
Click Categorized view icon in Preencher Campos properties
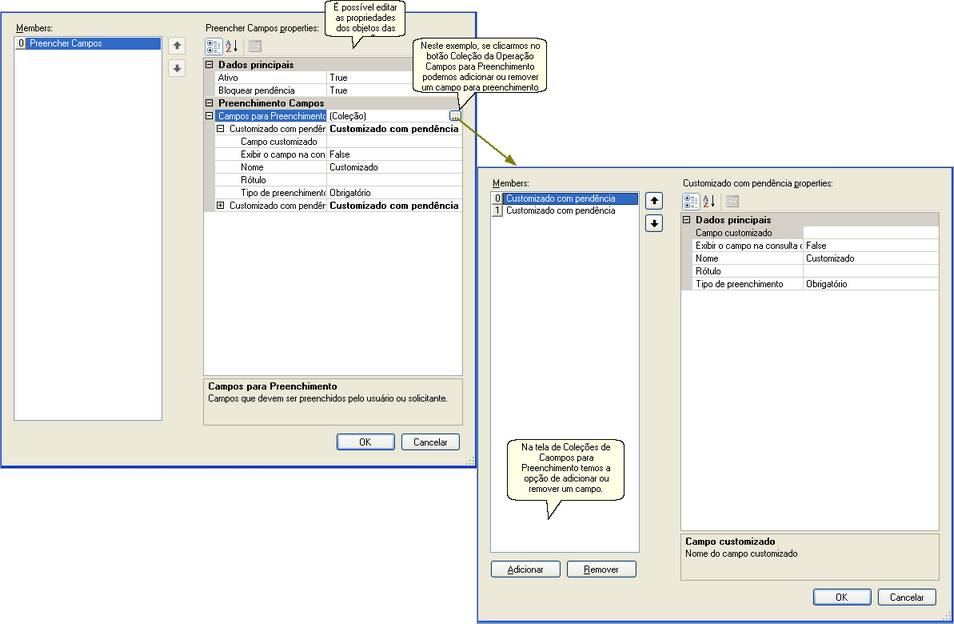point(214,46)
